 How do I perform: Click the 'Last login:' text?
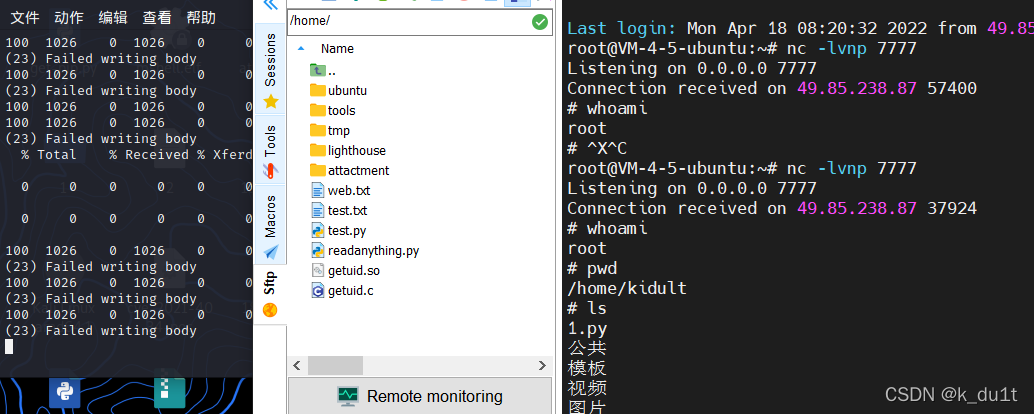(x=622, y=28)
